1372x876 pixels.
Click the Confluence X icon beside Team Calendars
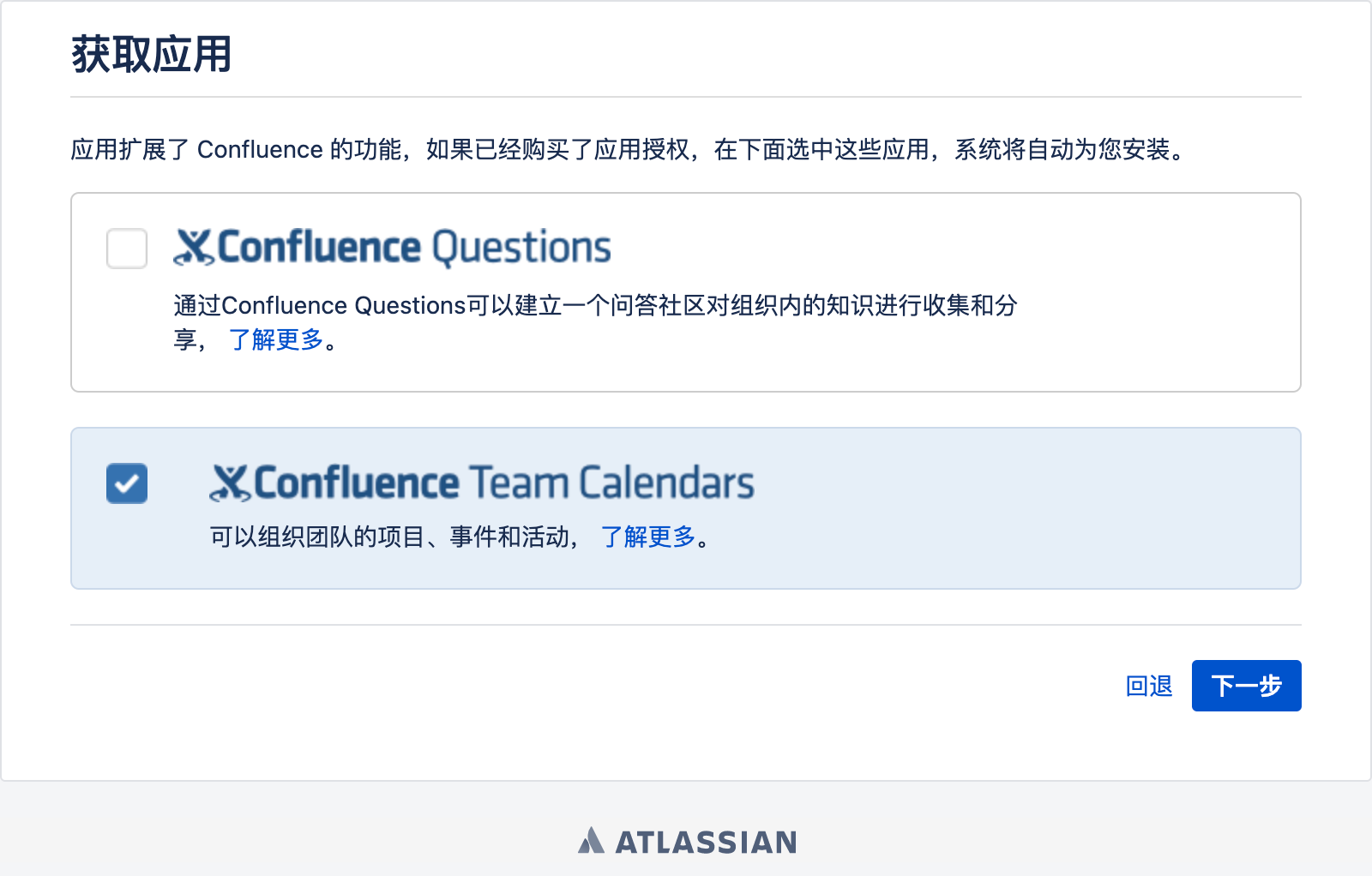tap(230, 483)
